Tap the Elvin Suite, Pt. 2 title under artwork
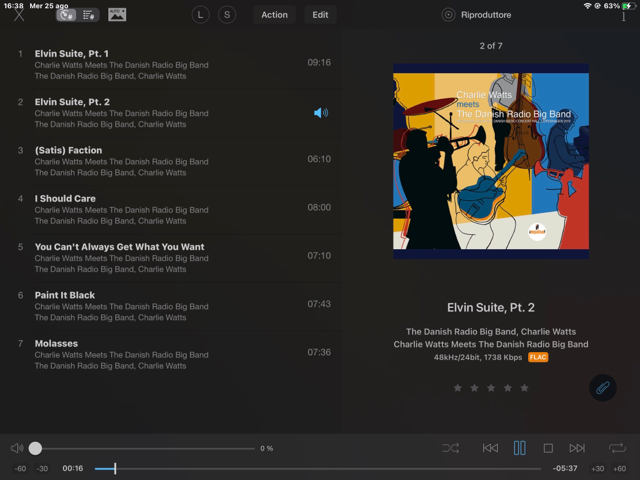 (x=491, y=307)
